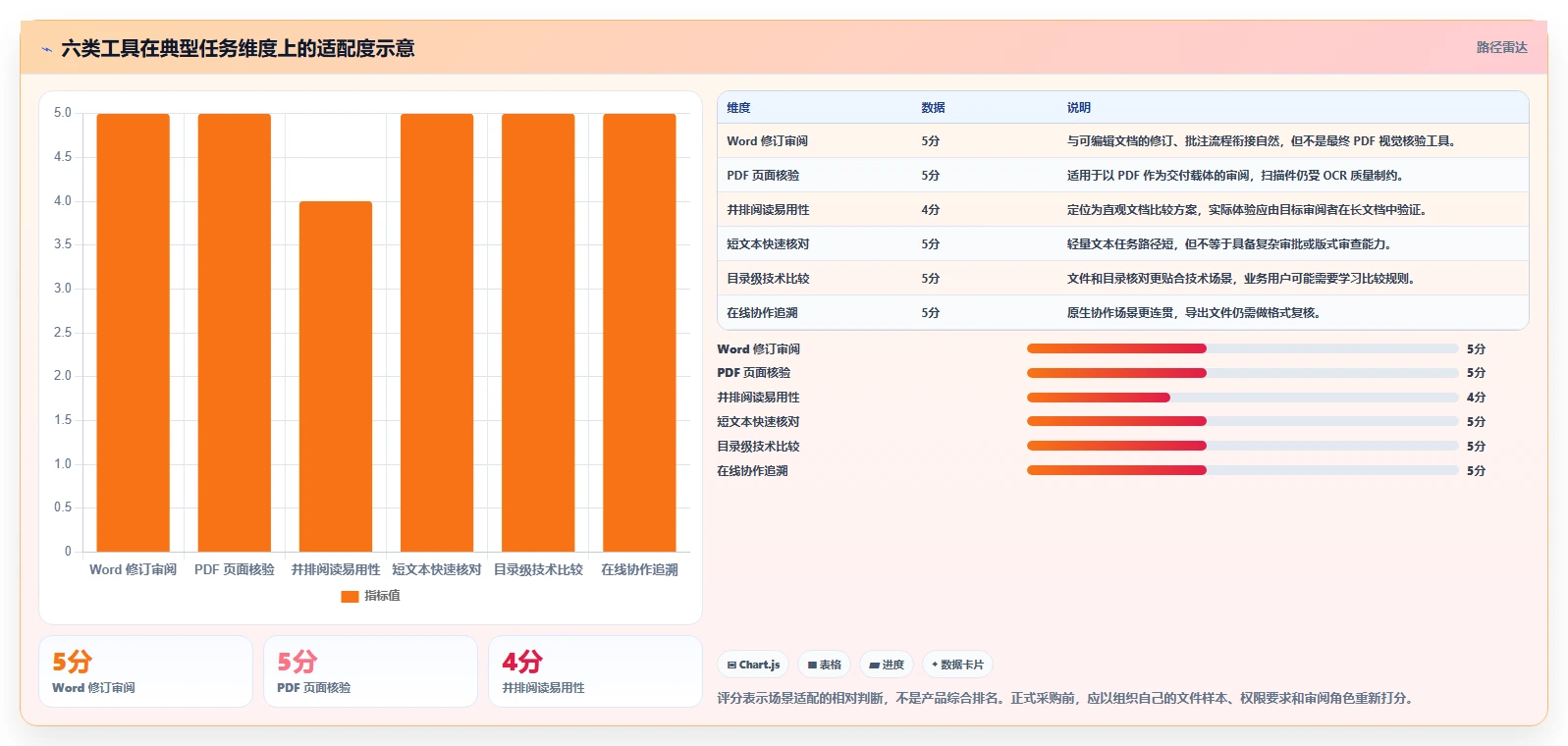The width and height of the screenshot is (1568, 746).
Task: Toggle the 指标值 legend color box
Action: pos(350,596)
